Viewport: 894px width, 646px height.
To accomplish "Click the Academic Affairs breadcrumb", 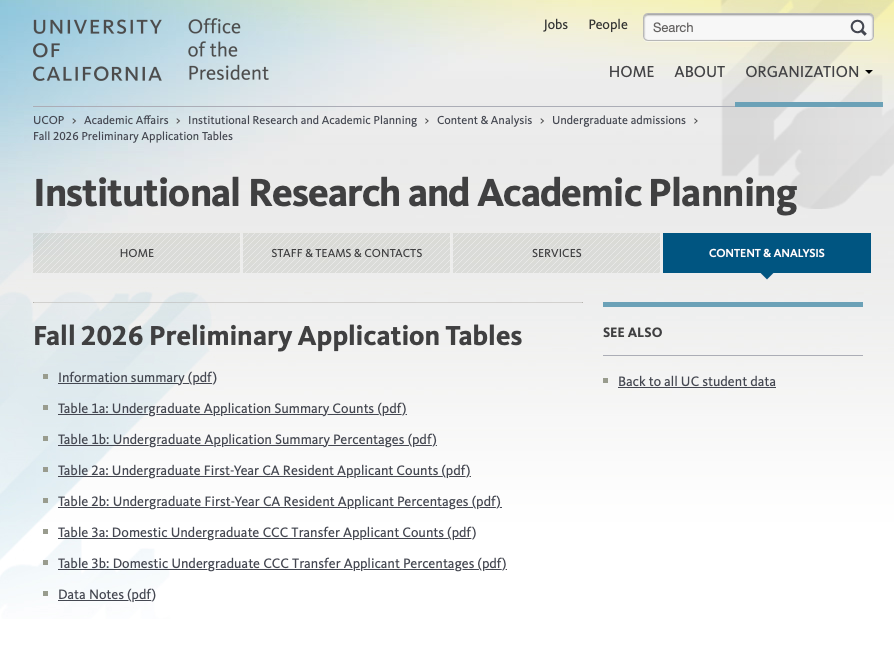I will (126, 120).
